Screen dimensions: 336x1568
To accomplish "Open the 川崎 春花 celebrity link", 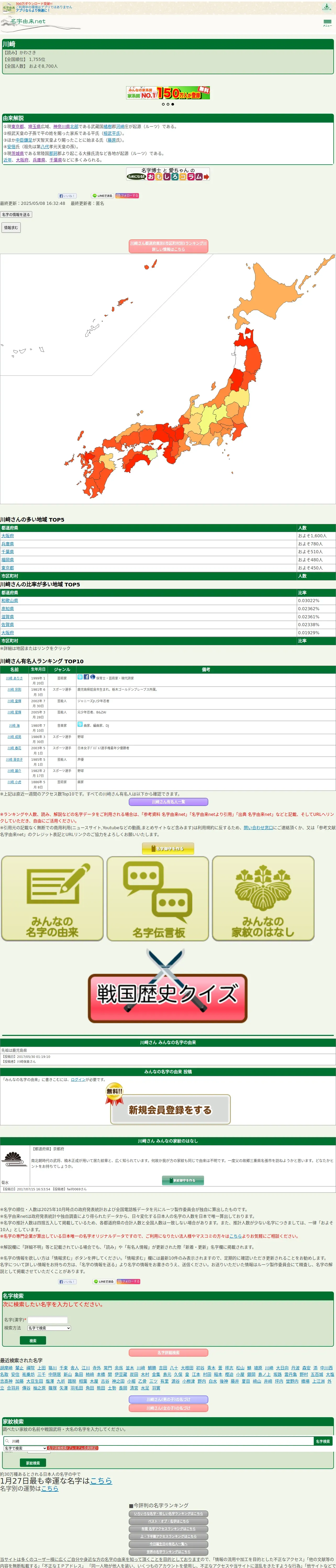I will tap(14, 748).
